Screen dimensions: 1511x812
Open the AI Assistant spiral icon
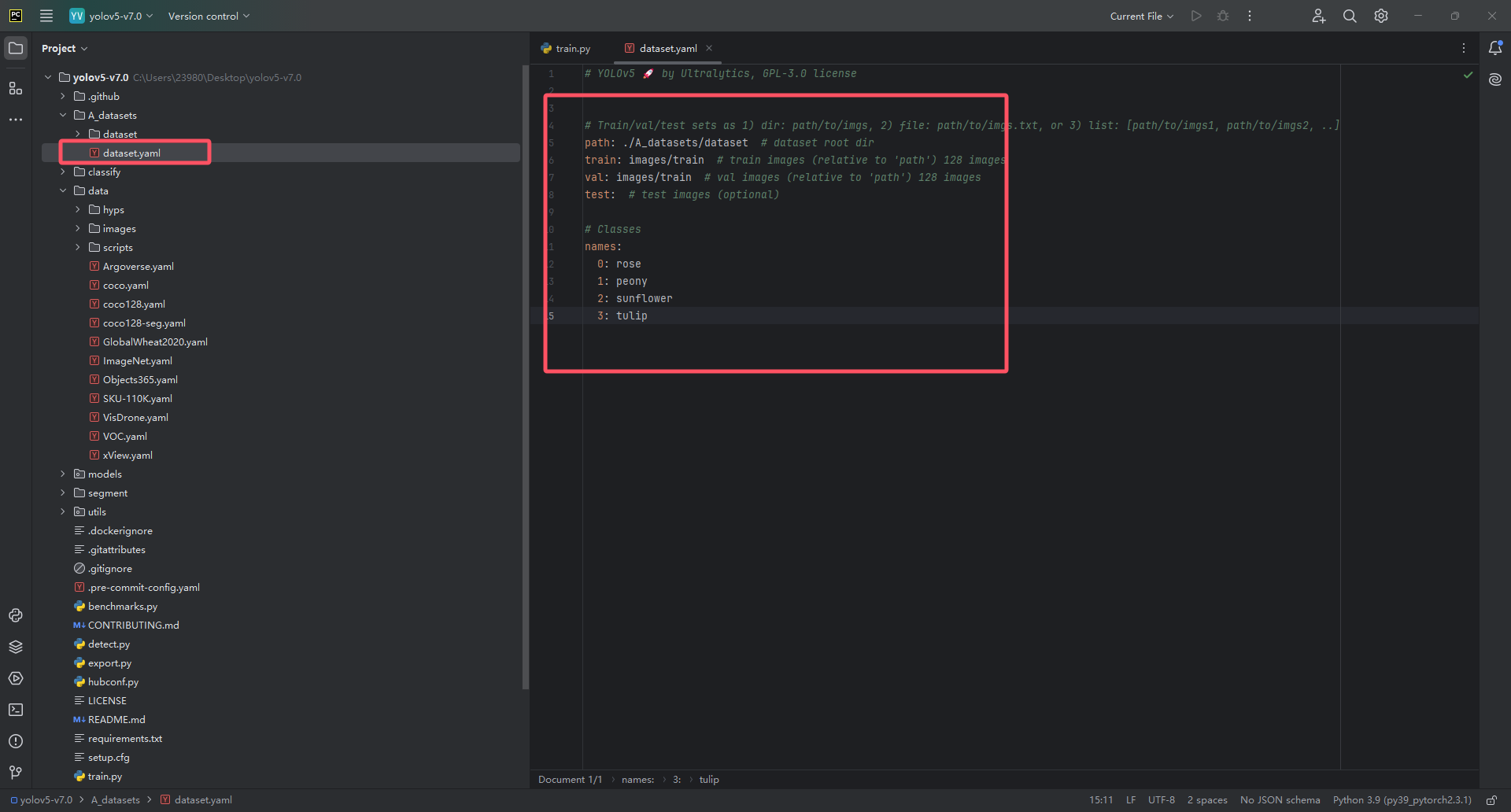point(1495,79)
